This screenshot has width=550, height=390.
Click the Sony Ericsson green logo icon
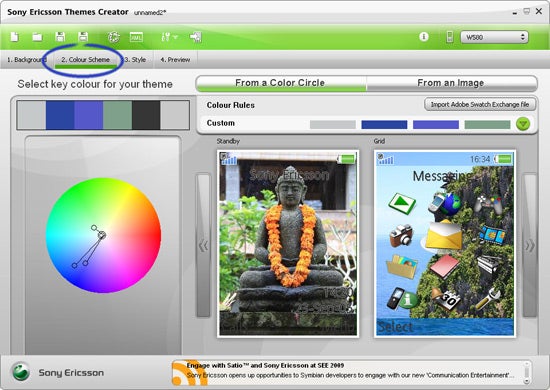pos(21,372)
